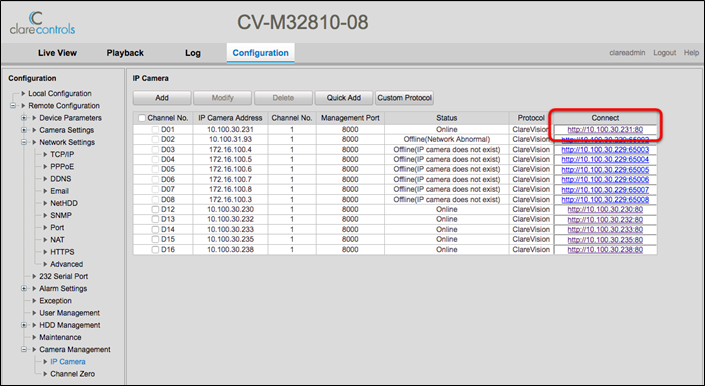Image resolution: width=705 pixels, height=386 pixels.
Task: Open Maintenance in the tree
Action: pyautogui.click(x=60, y=337)
